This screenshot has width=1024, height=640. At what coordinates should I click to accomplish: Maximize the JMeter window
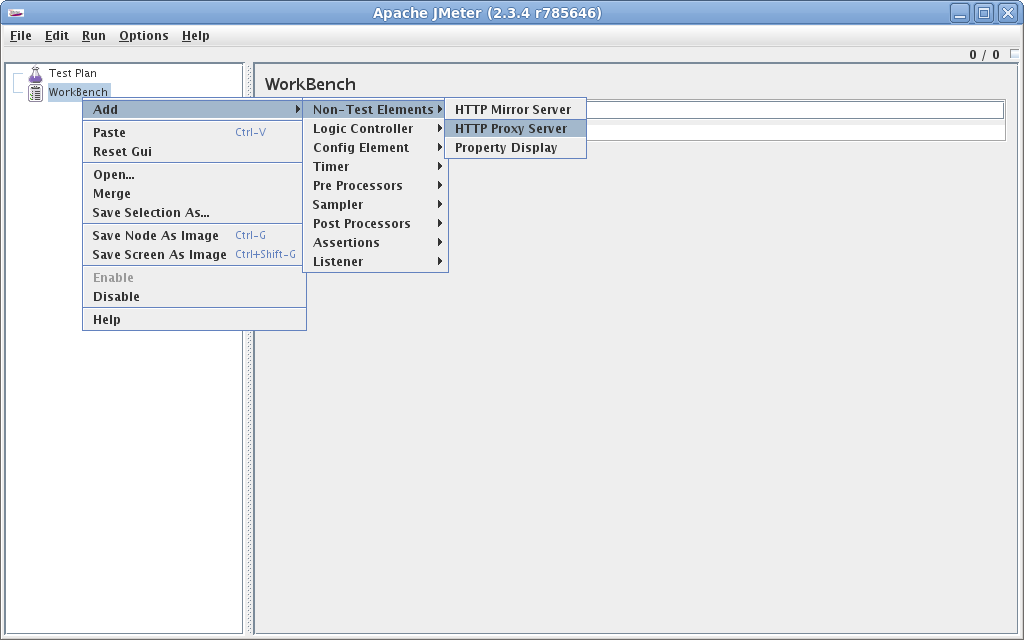(984, 13)
